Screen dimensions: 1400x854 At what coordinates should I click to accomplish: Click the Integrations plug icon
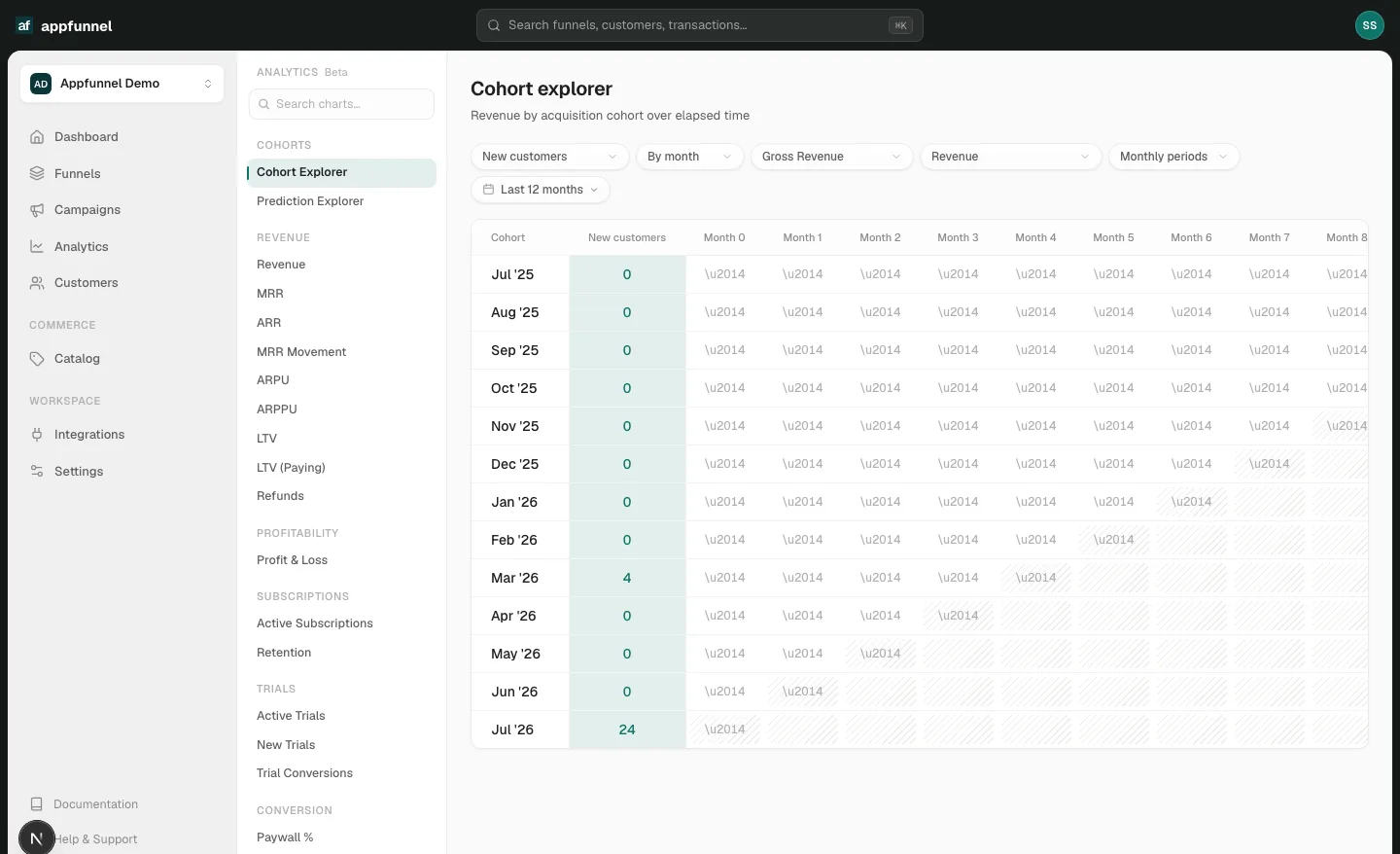coord(37,435)
